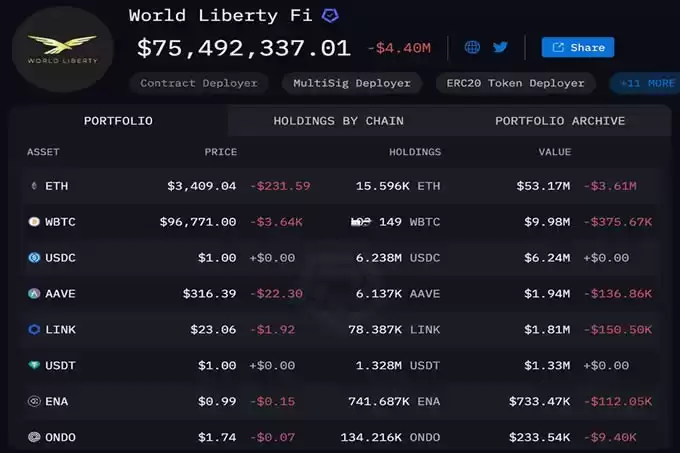
Task: Click the USDT token icon
Action: [x=34, y=365]
